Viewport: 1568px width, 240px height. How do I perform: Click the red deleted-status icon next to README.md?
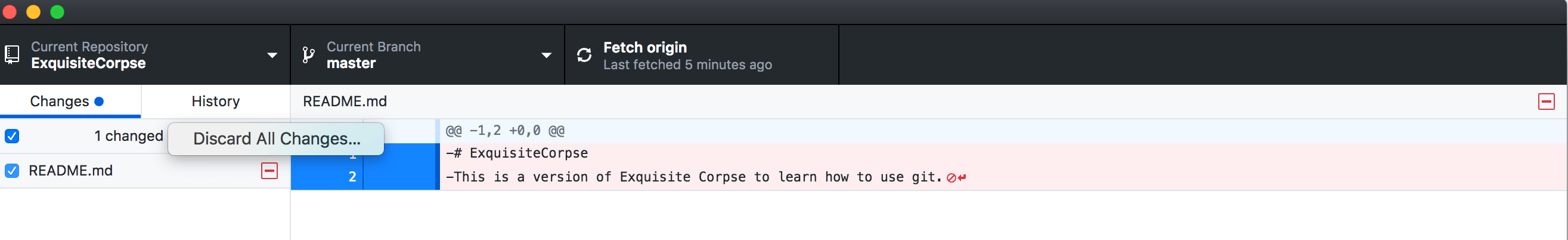tap(269, 171)
